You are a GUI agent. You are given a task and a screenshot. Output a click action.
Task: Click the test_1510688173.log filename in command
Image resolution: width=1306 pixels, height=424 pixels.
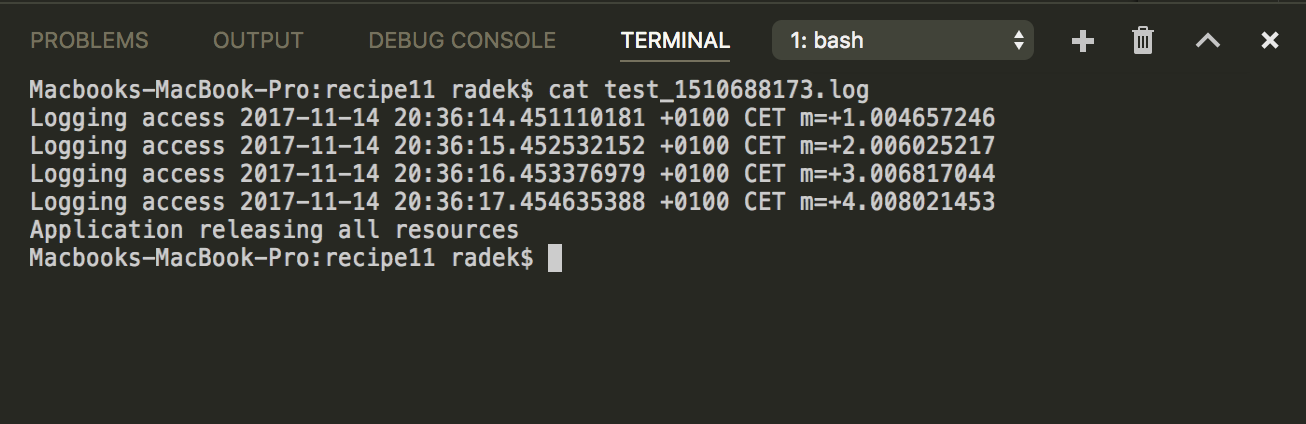pos(736,91)
